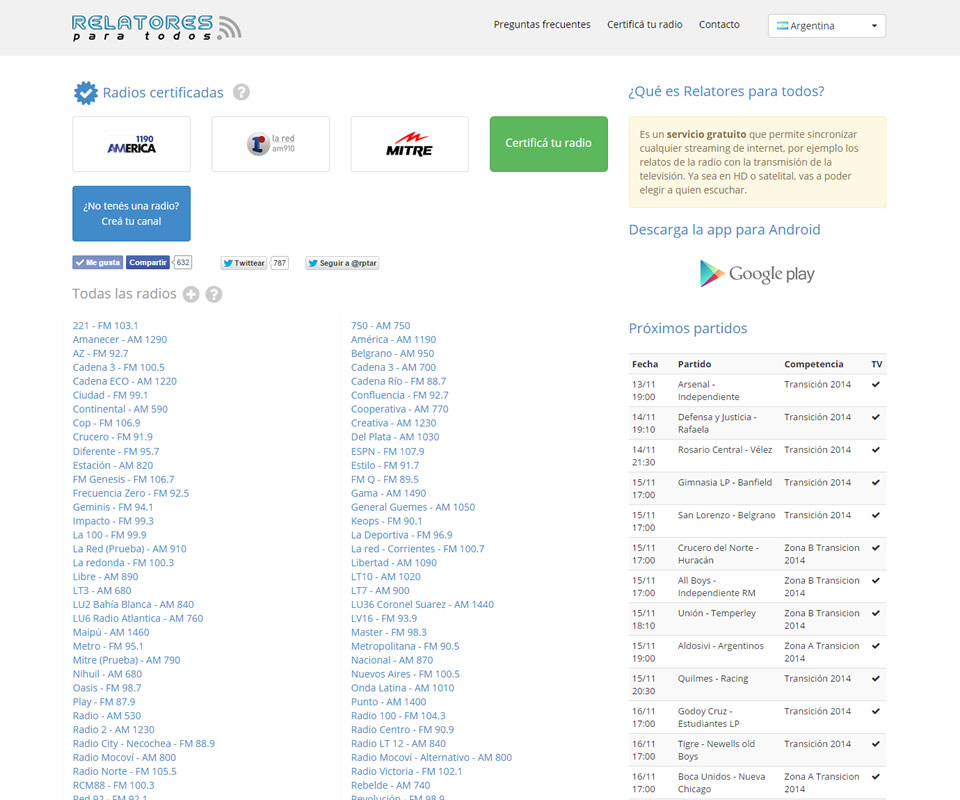Image resolution: width=960 pixels, height=800 pixels.
Task: Select La Deportiva - FM 96.9
Action: click(x=402, y=535)
